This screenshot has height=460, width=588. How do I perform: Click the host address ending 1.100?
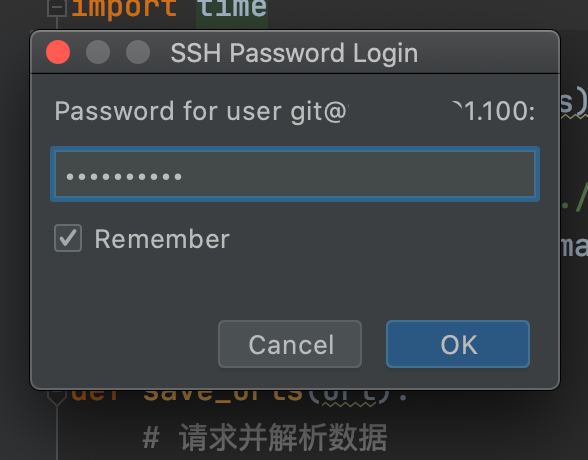pyautogui.click(x=494, y=112)
